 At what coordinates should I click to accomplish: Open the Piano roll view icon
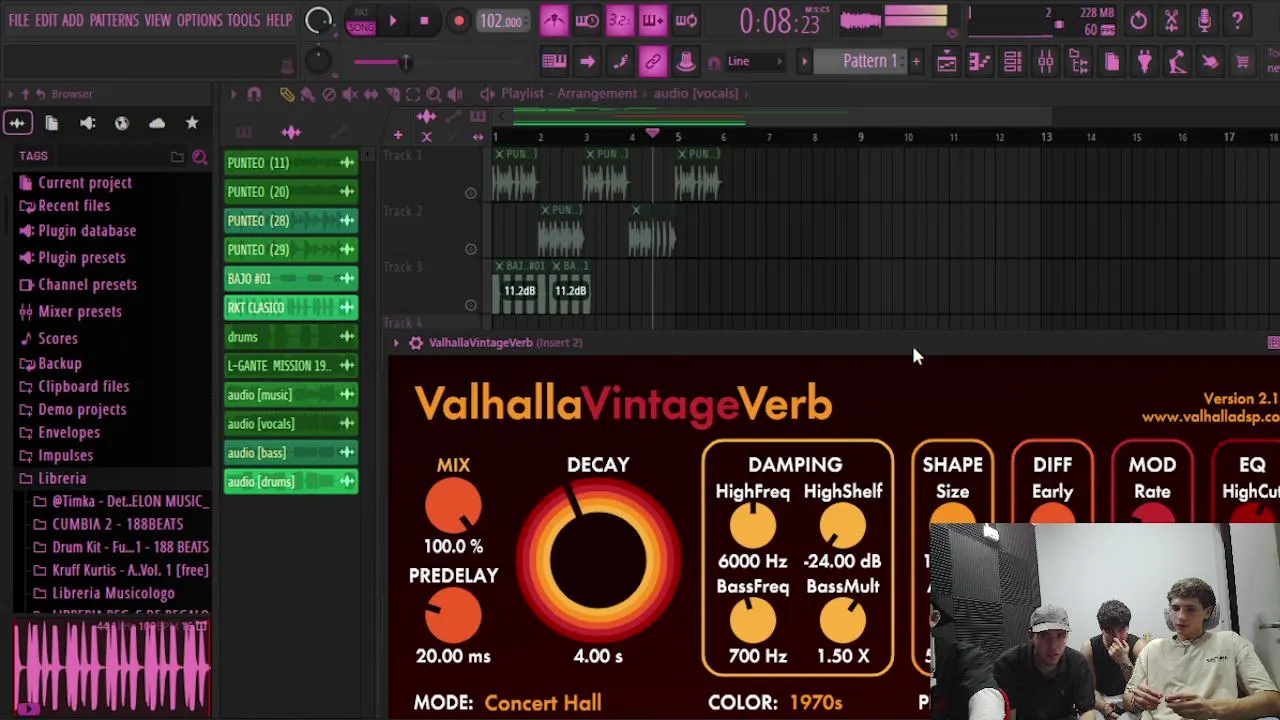tap(979, 62)
